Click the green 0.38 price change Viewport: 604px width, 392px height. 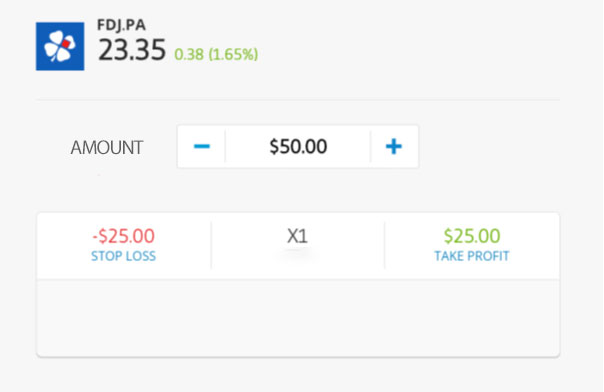(189, 54)
